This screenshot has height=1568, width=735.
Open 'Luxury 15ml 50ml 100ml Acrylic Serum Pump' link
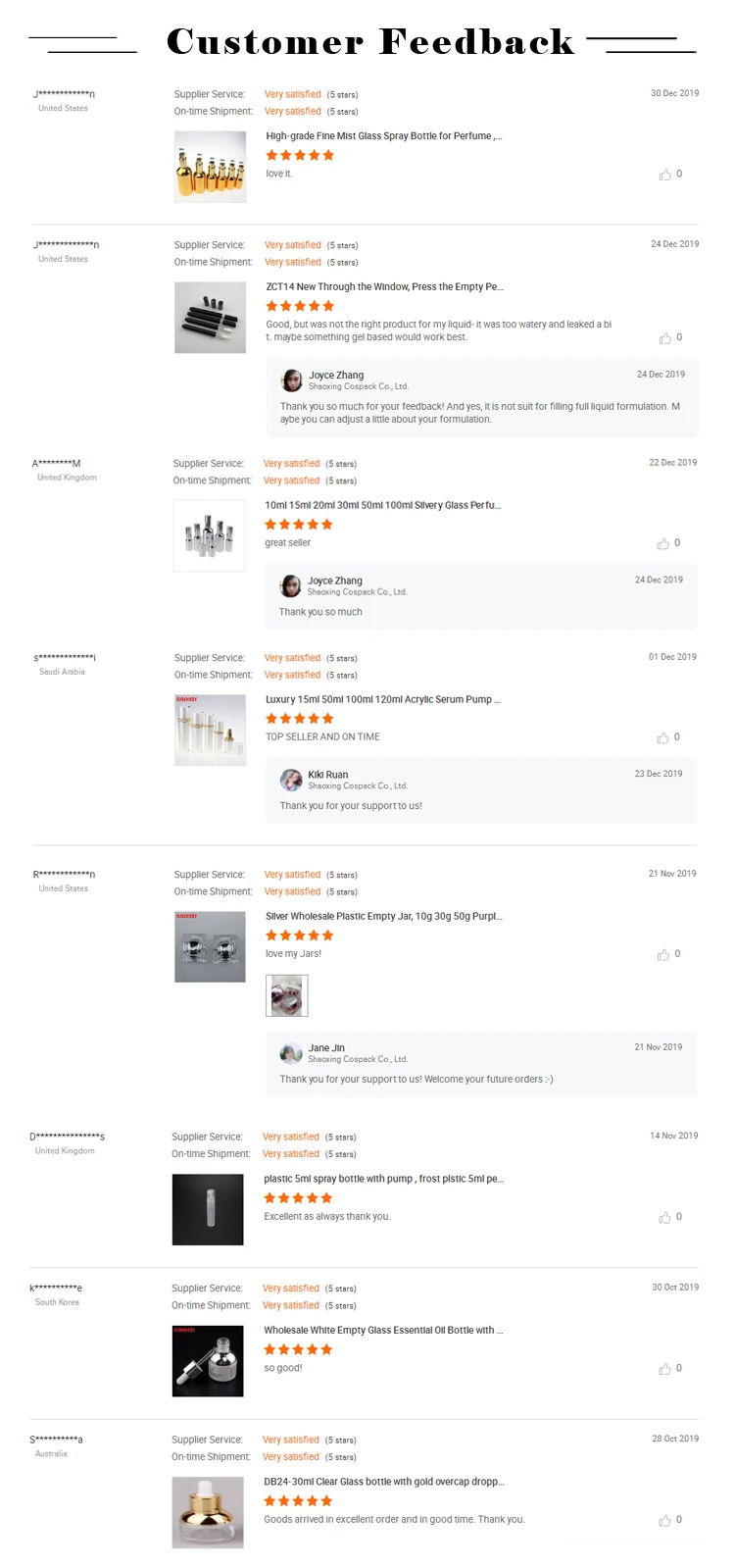tap(382, 700)
